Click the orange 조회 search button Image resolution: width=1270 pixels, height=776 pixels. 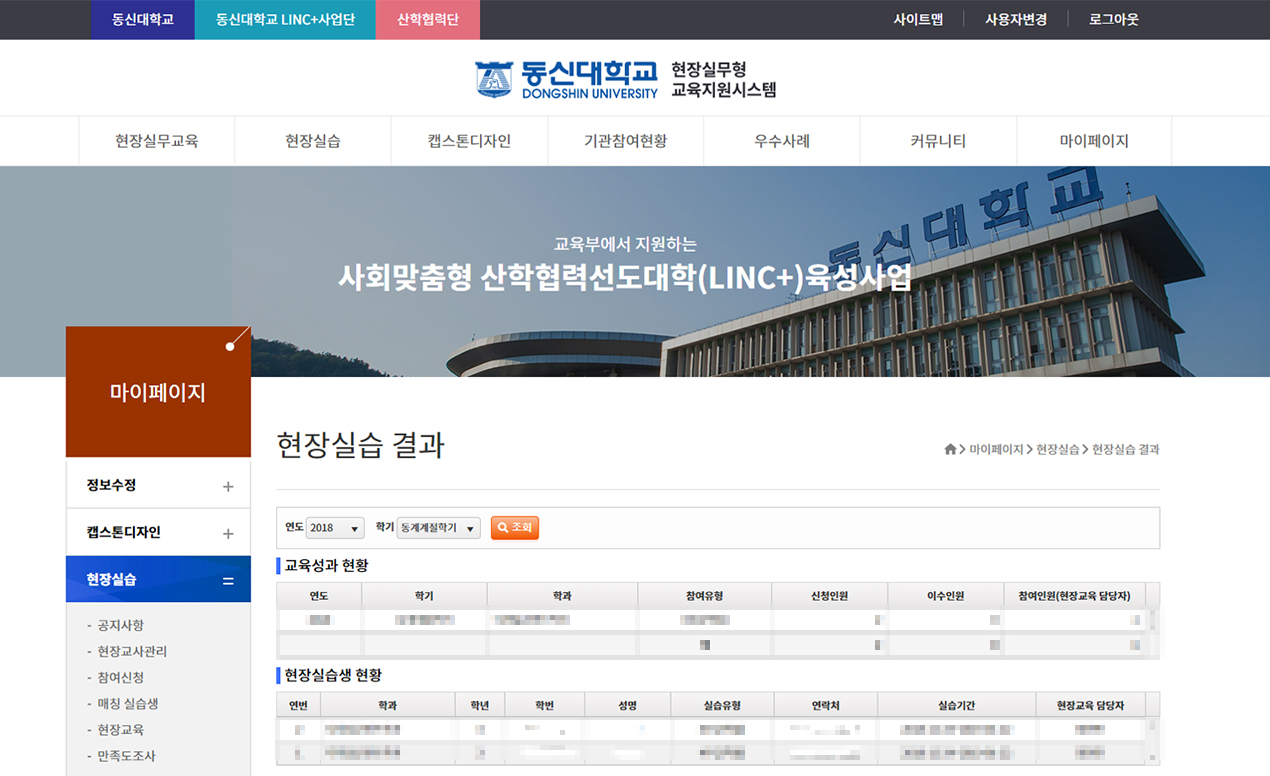pos(515,527)
